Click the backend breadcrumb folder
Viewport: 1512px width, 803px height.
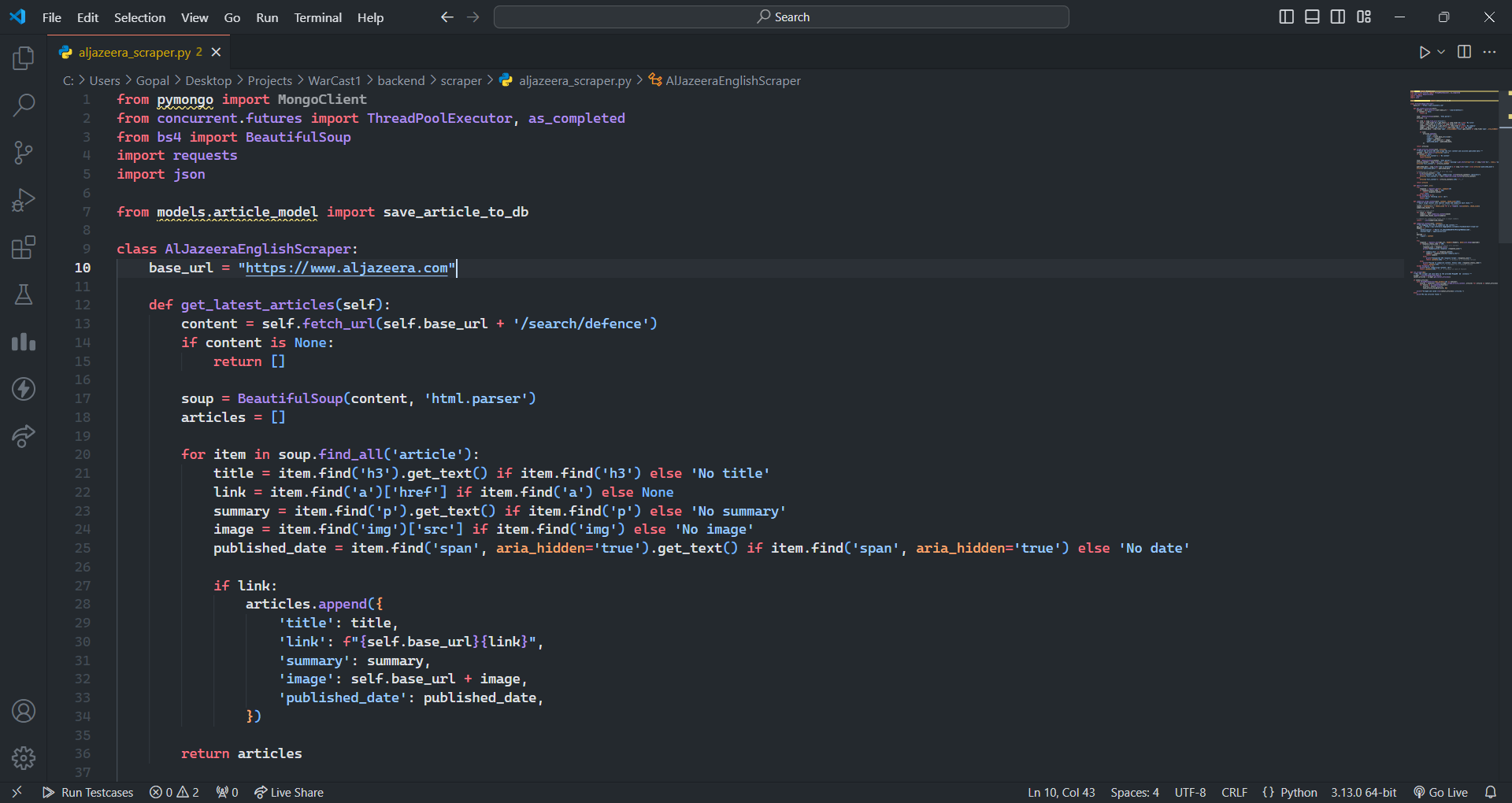point(401,80)
